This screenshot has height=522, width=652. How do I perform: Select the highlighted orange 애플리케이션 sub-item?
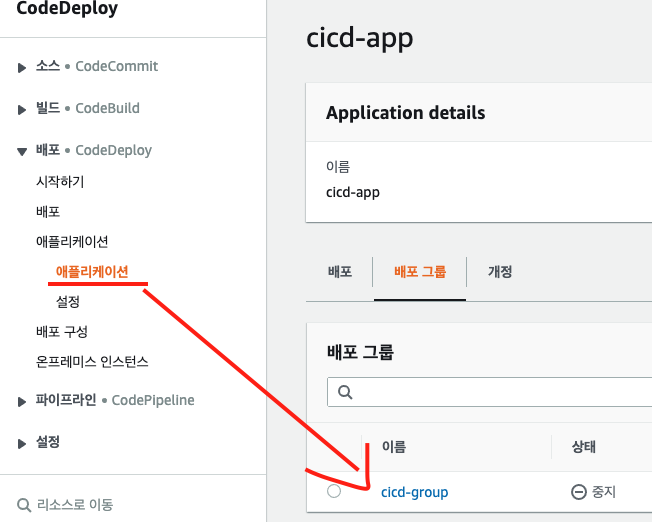click(x=92, y=272)
